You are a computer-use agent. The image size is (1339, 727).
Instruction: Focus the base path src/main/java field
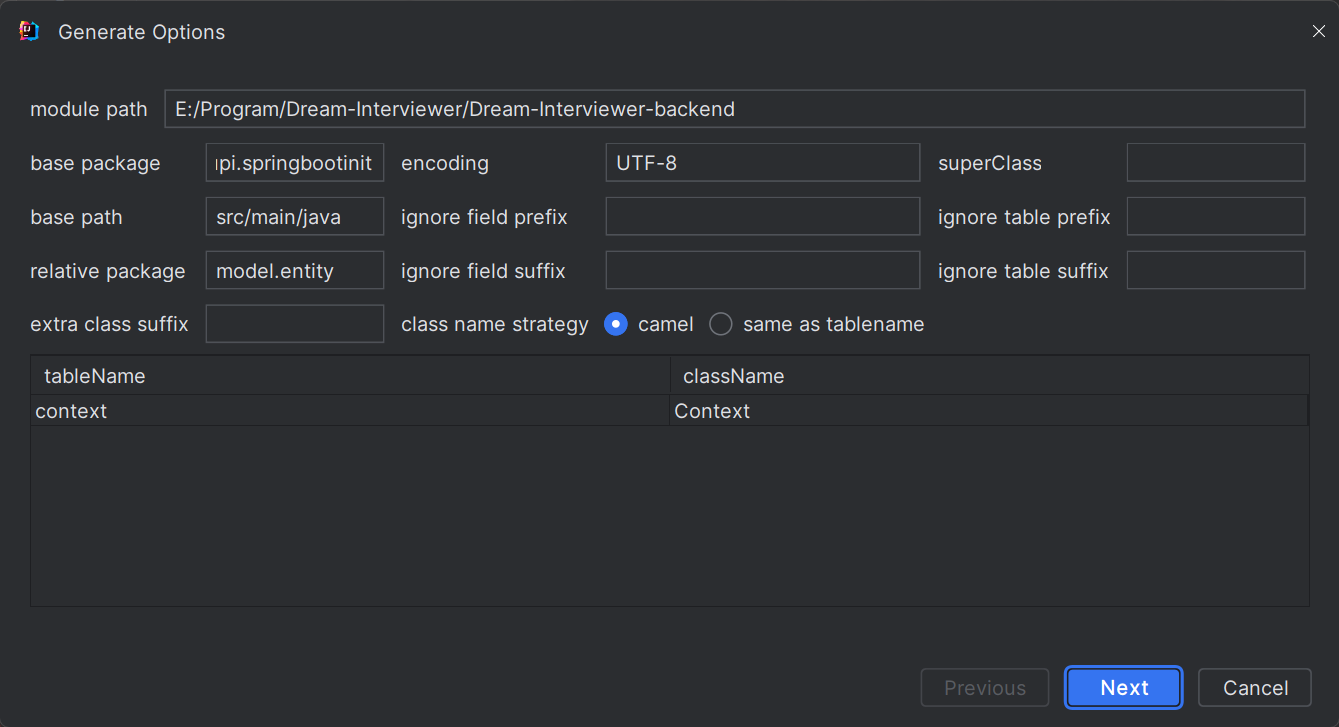pos(294,217)
